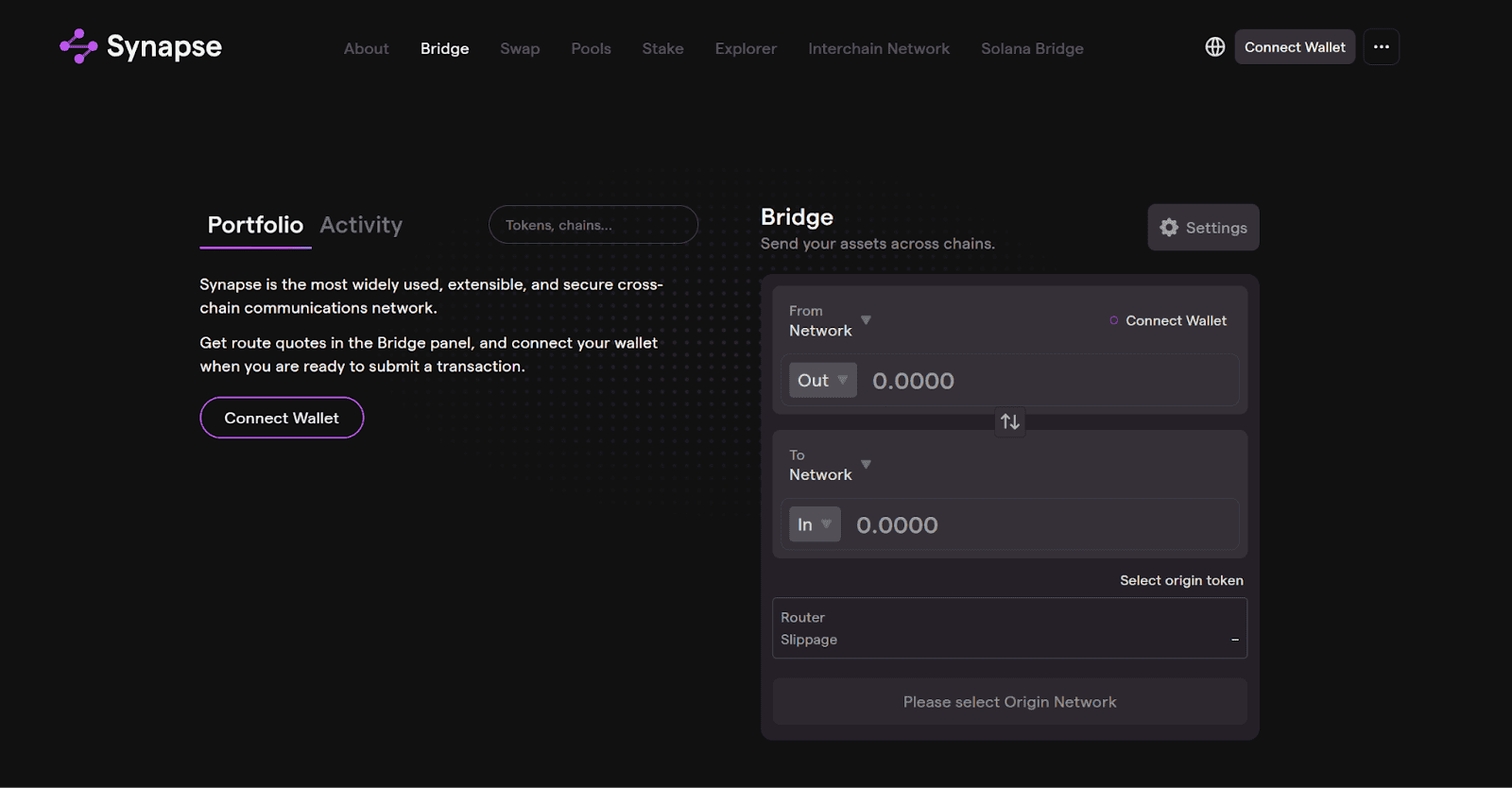
Task: Click the Router label
Action: tap(803, 617)
